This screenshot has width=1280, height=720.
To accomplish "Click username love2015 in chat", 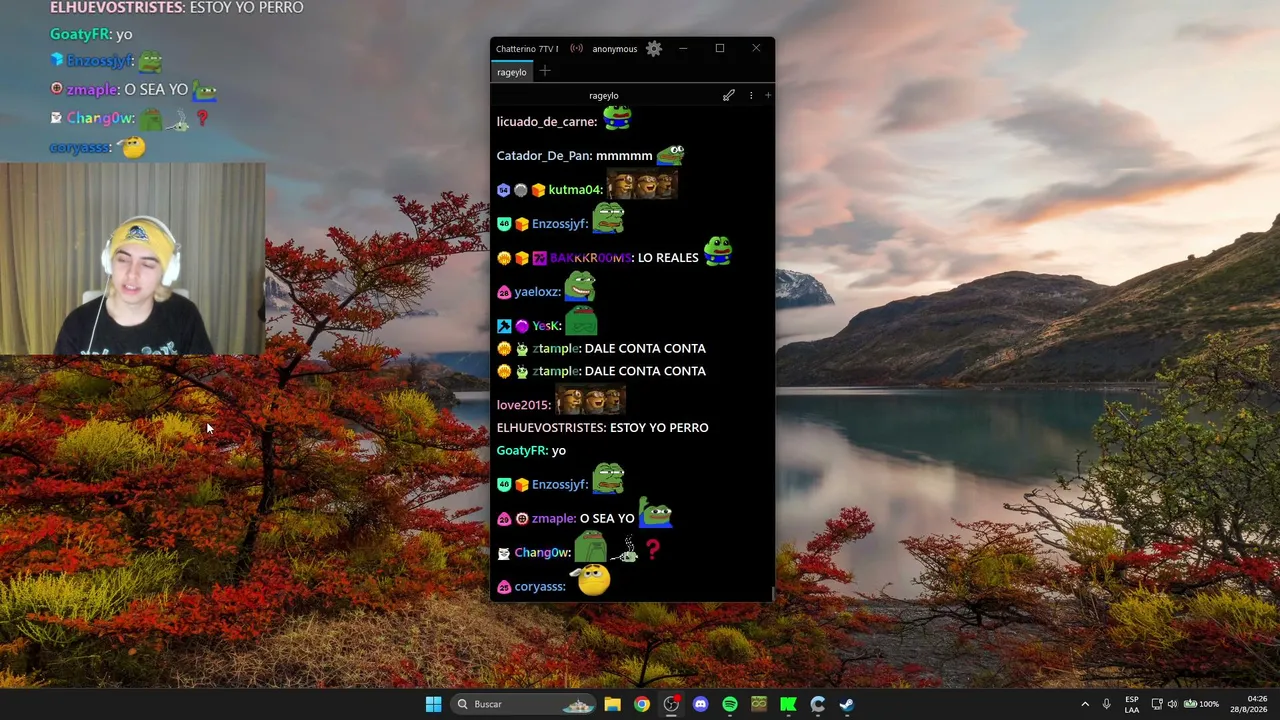I will tap(523, 405).
